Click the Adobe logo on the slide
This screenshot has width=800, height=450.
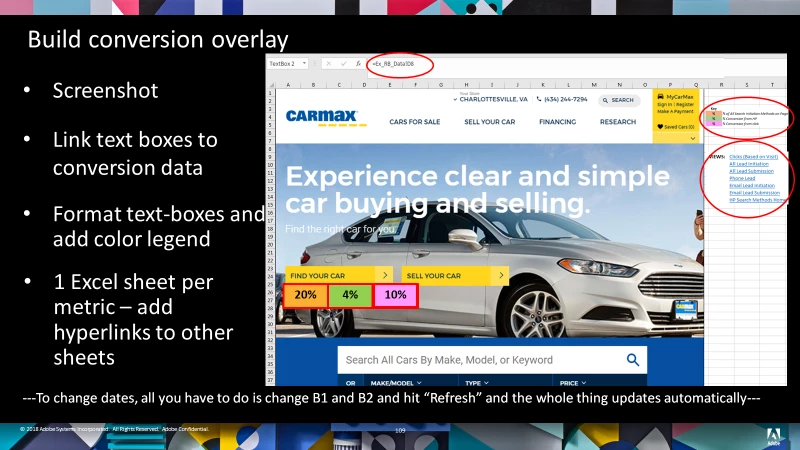tap(773, 437)
